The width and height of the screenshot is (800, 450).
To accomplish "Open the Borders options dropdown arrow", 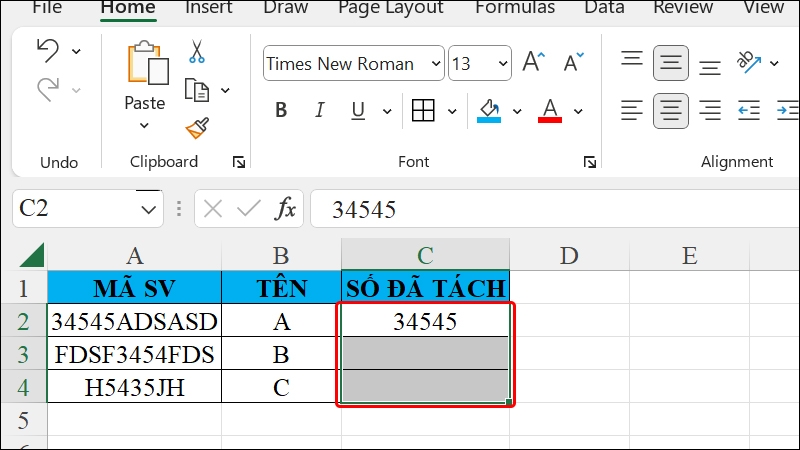I will 452,111.
